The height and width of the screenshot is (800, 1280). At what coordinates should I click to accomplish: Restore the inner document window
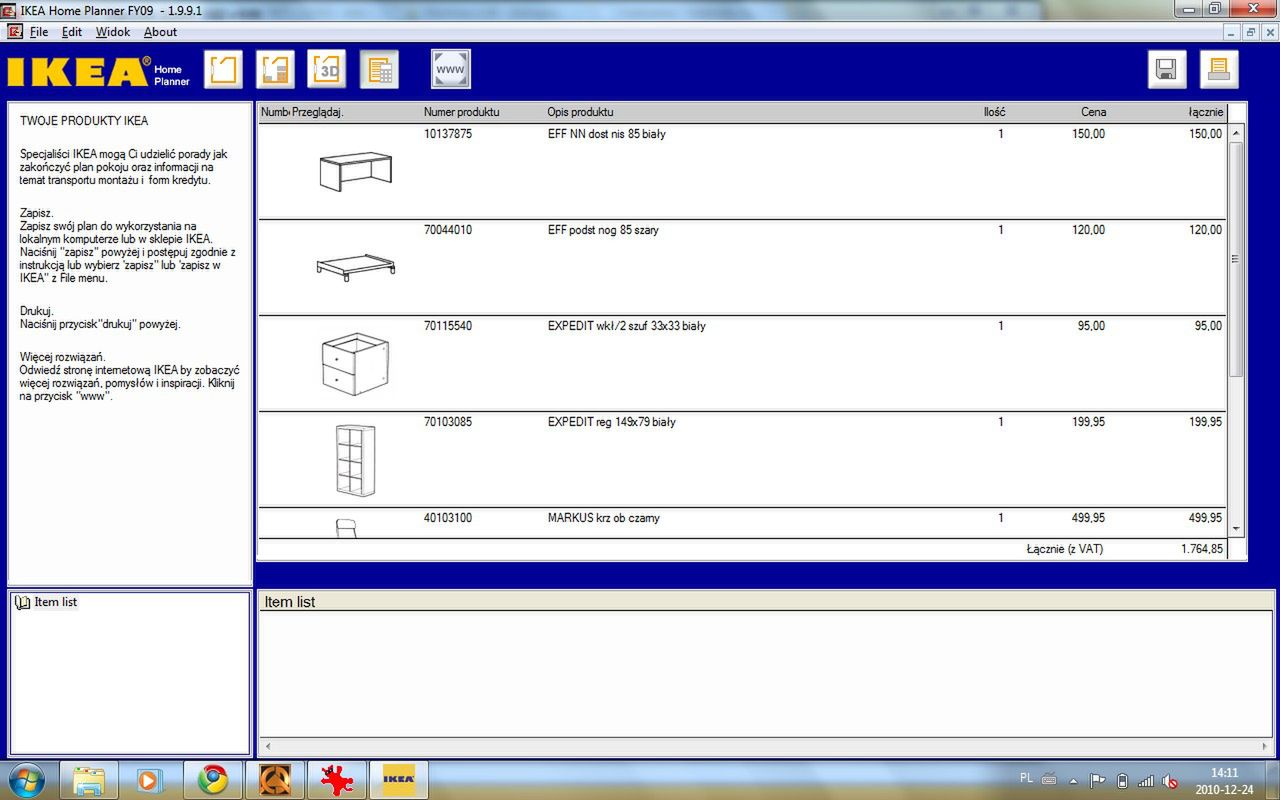1251,32
